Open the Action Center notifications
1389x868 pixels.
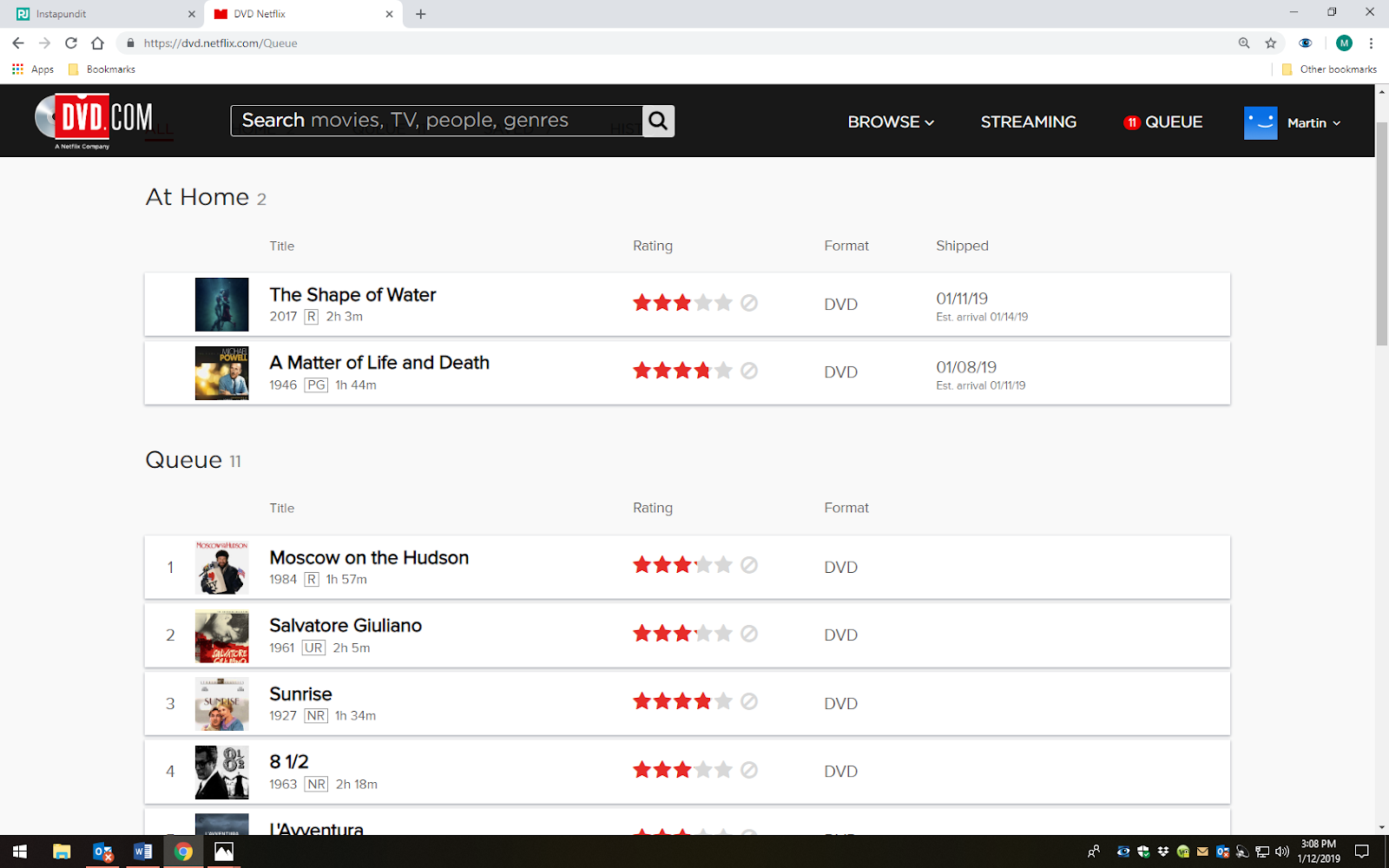(1362, 852)
